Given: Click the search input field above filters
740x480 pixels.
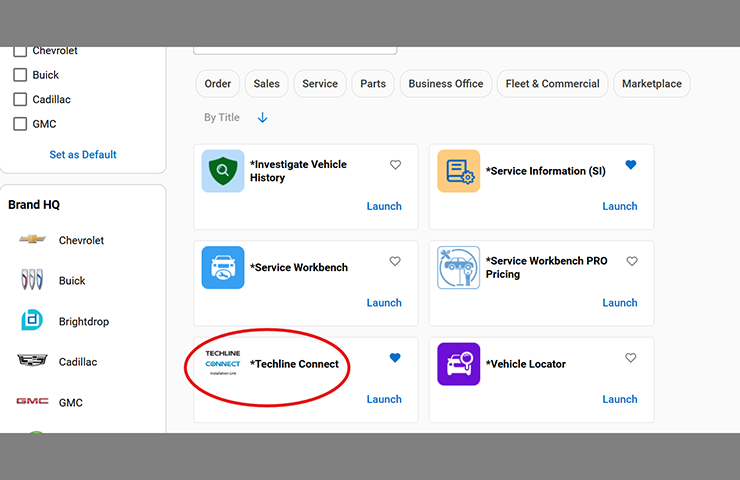Looking at the screenshot, I should point(295,51).
